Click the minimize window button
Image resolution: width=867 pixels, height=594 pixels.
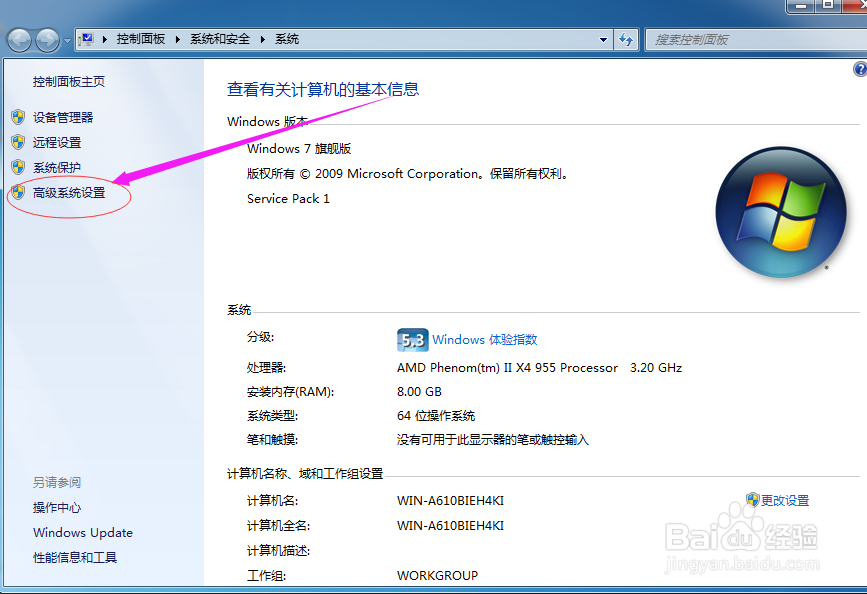[801, 6]
